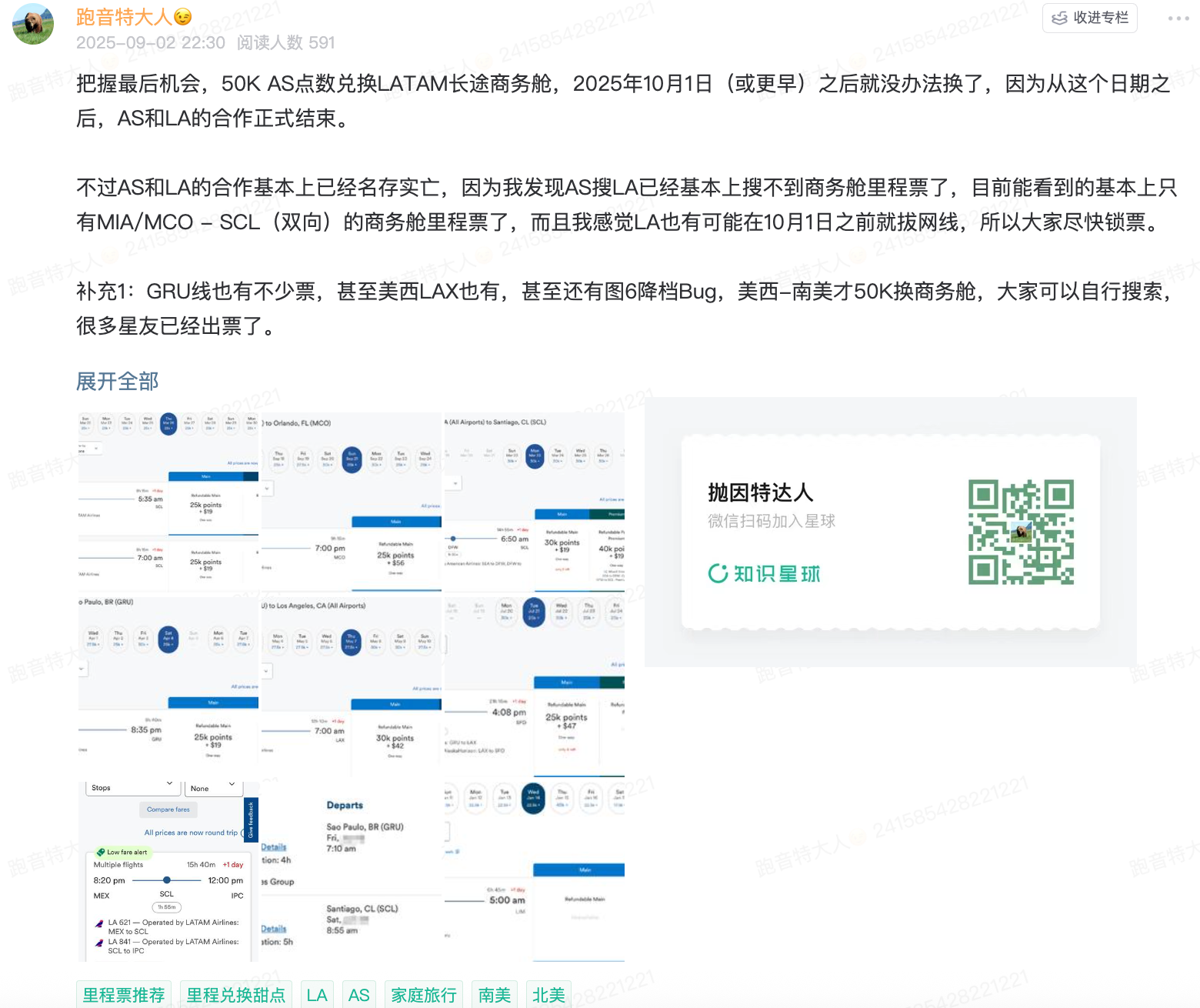The height and width of the screenshot is (1008, 1200).
Task: Open the tag 家庭旅行
Action: pos(424,995)
